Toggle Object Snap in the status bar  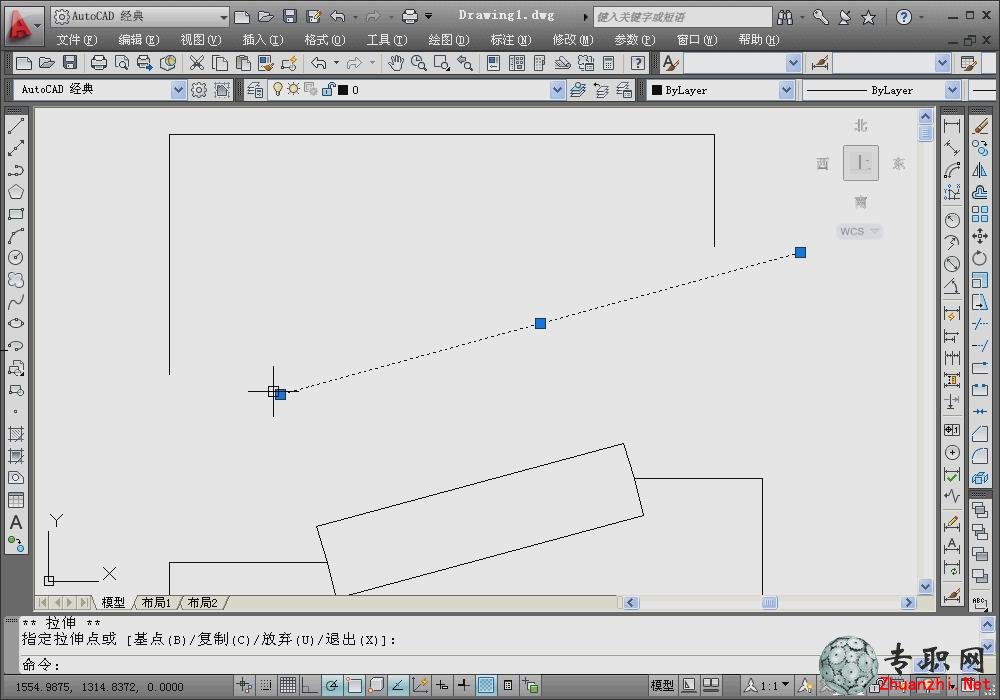354,685
